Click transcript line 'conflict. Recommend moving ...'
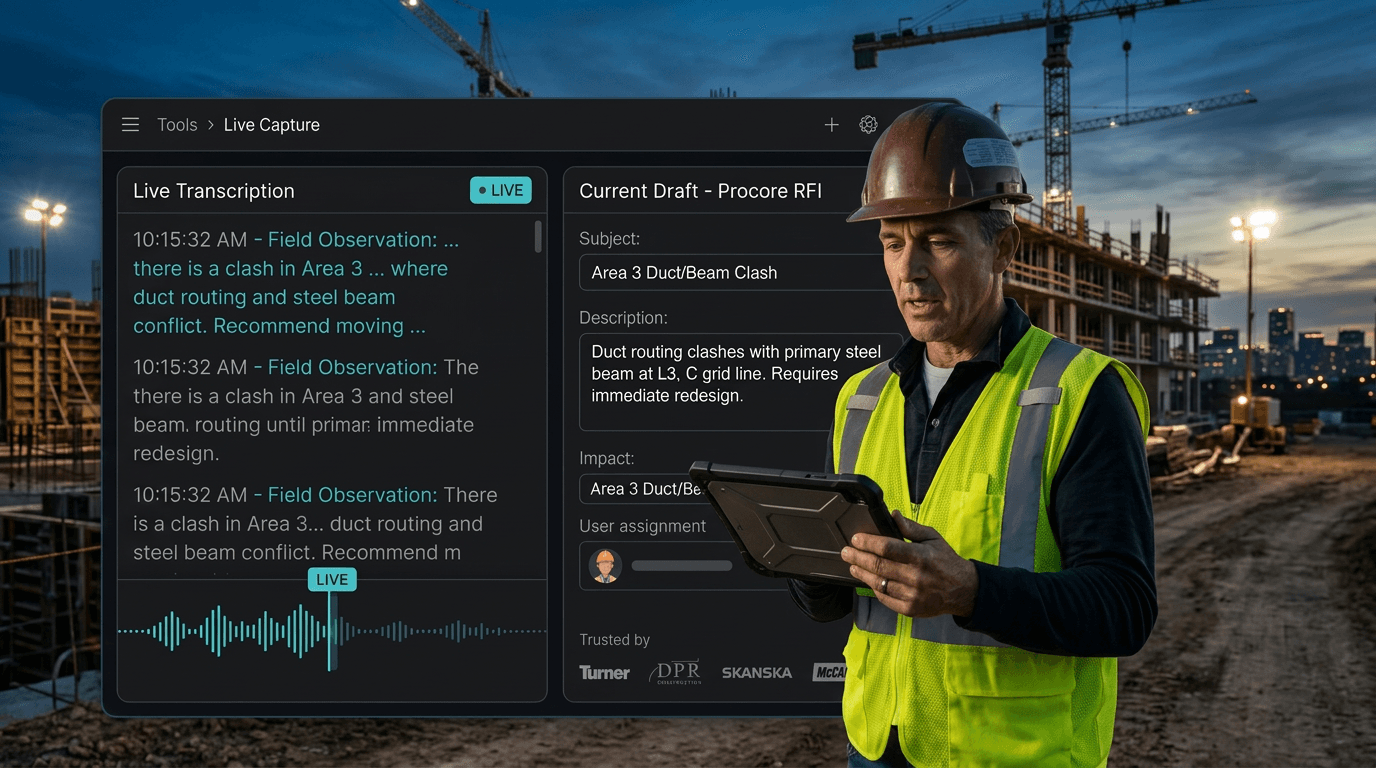This screenshot has height=768, width=1376. click(x=280, y=326)
